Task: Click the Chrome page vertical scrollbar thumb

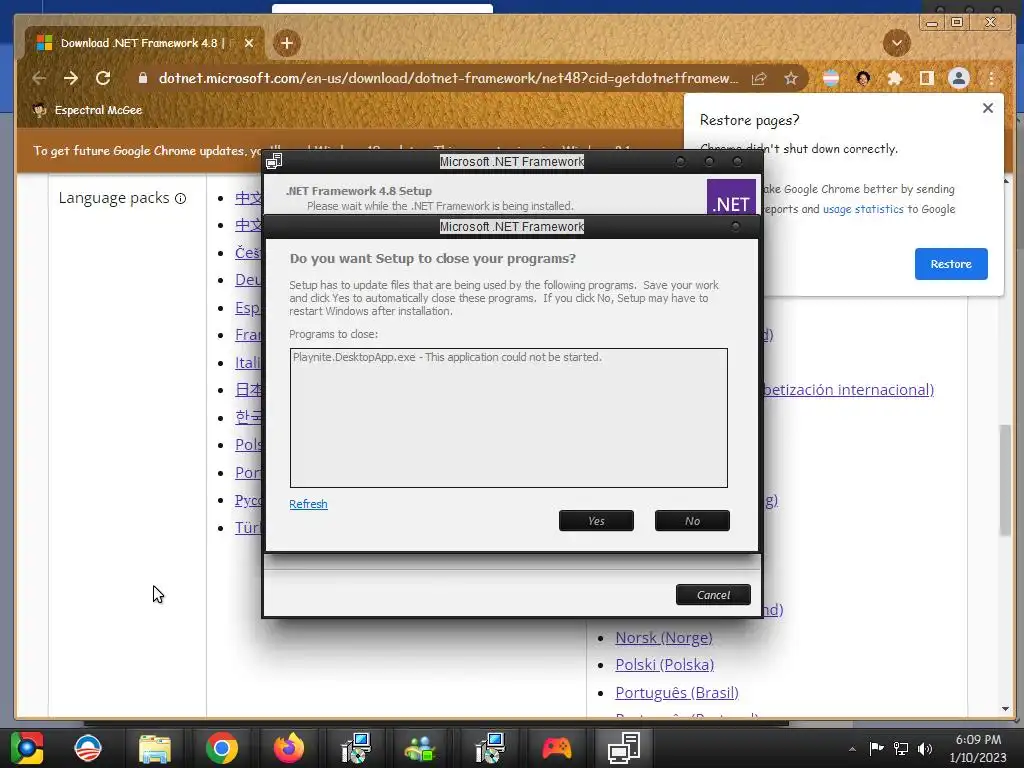Action: (1005, 480)
